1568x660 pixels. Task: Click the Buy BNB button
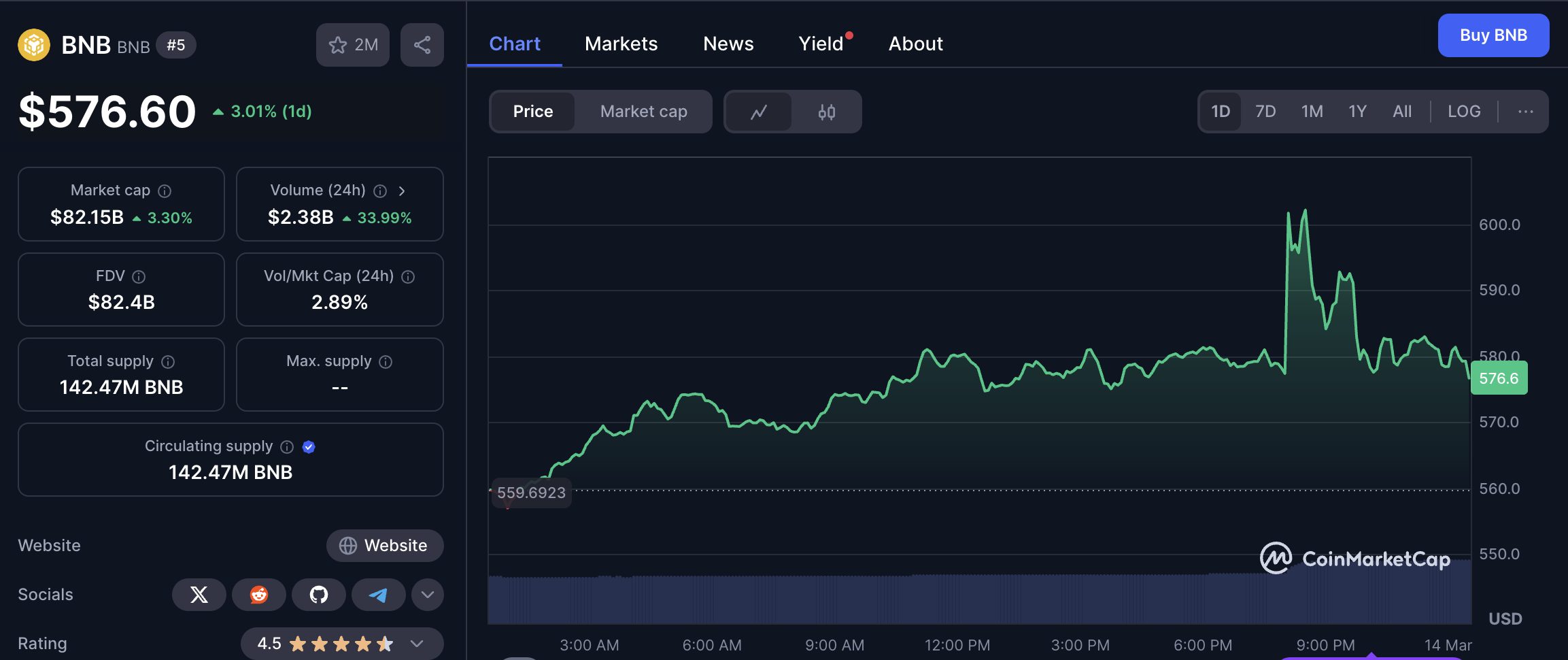1493,35
